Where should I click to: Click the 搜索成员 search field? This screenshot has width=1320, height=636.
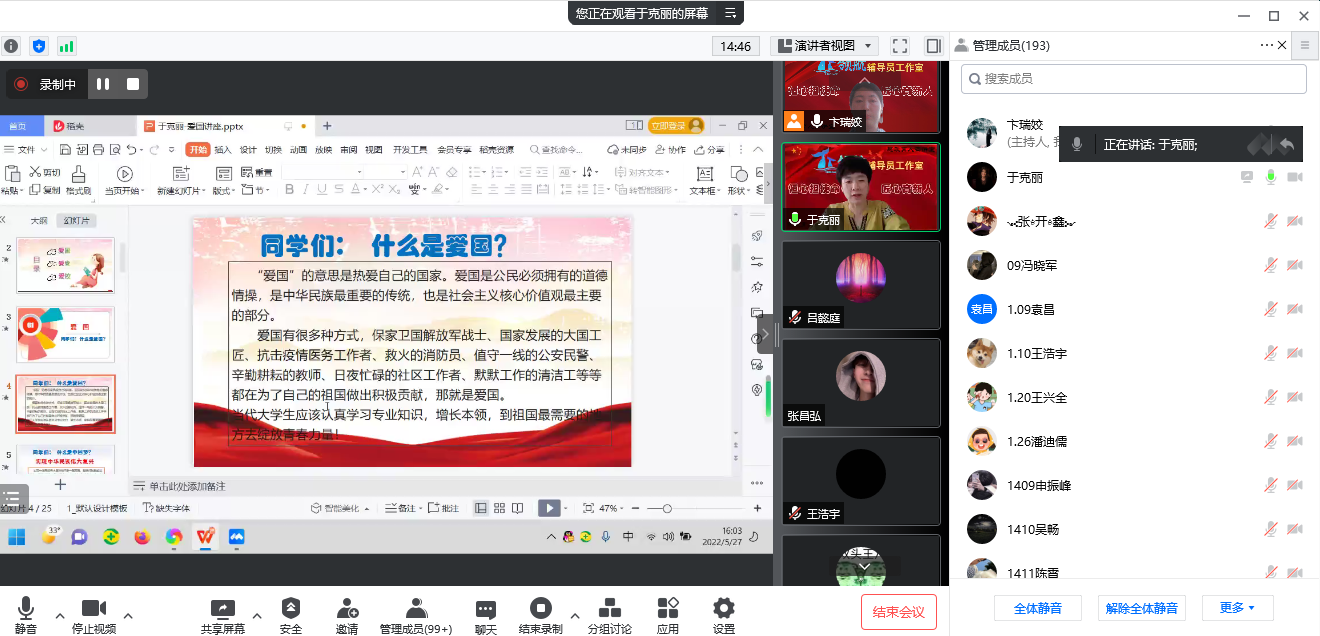[1133, 78]
